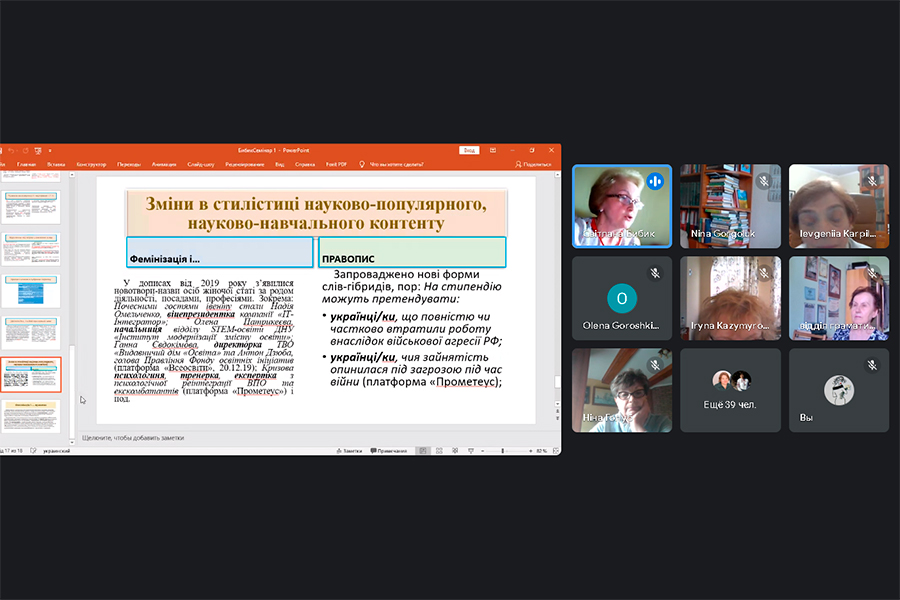Select Olena Goroshki... participant tile

click(622, 298)
